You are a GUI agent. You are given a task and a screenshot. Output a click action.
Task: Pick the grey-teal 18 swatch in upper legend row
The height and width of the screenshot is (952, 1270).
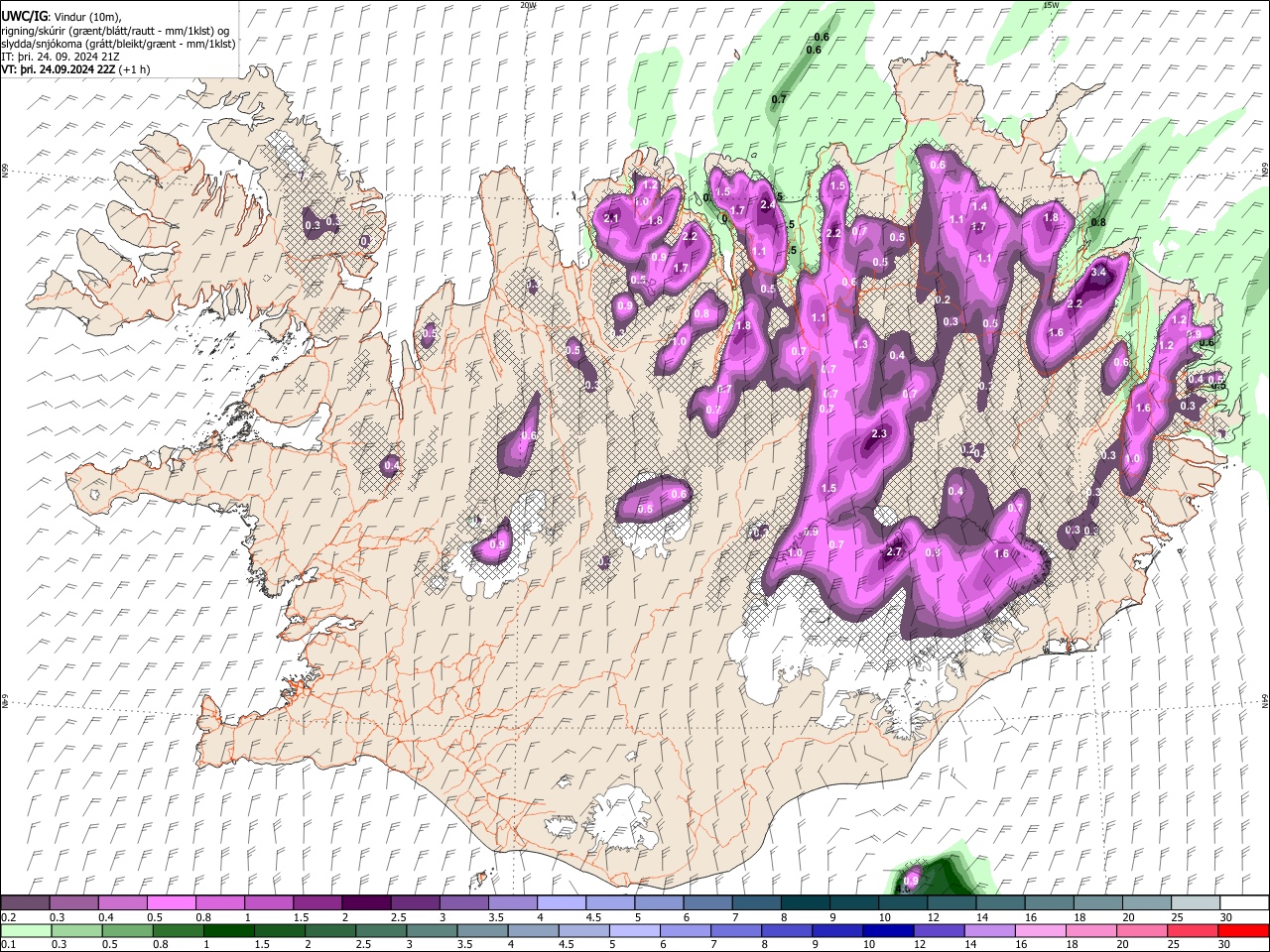pyautogui.click(x=1096, y=903)
